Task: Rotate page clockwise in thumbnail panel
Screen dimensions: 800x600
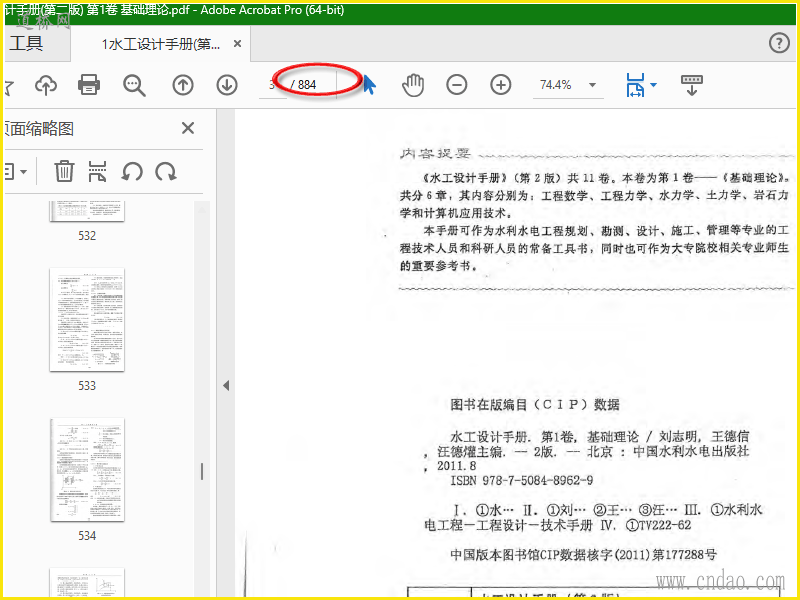Action: pos(166,172)
